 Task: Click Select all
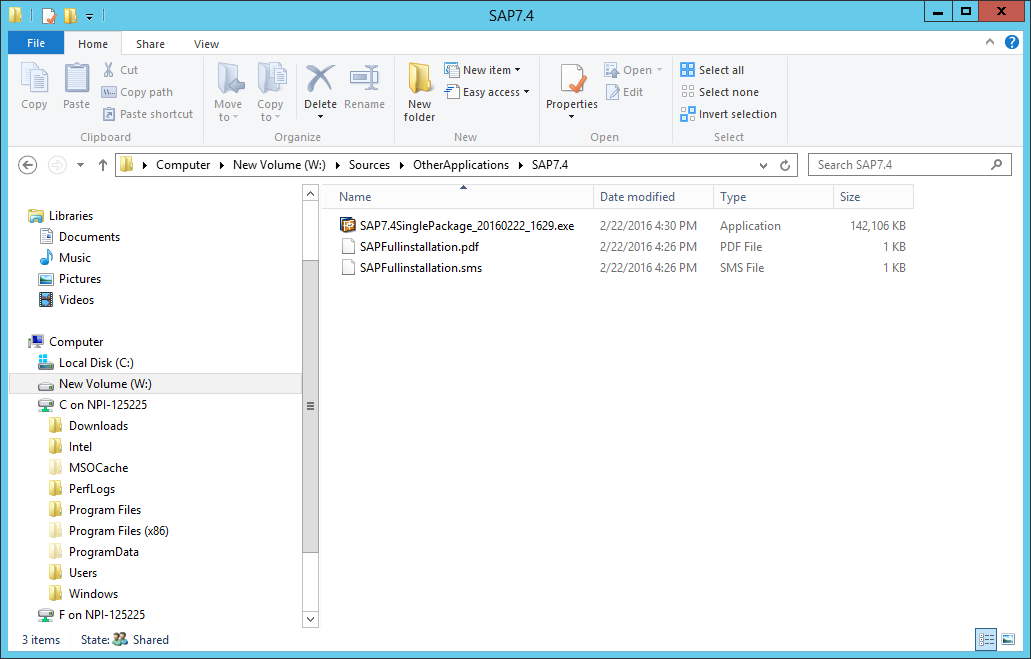tap(713, 70)
